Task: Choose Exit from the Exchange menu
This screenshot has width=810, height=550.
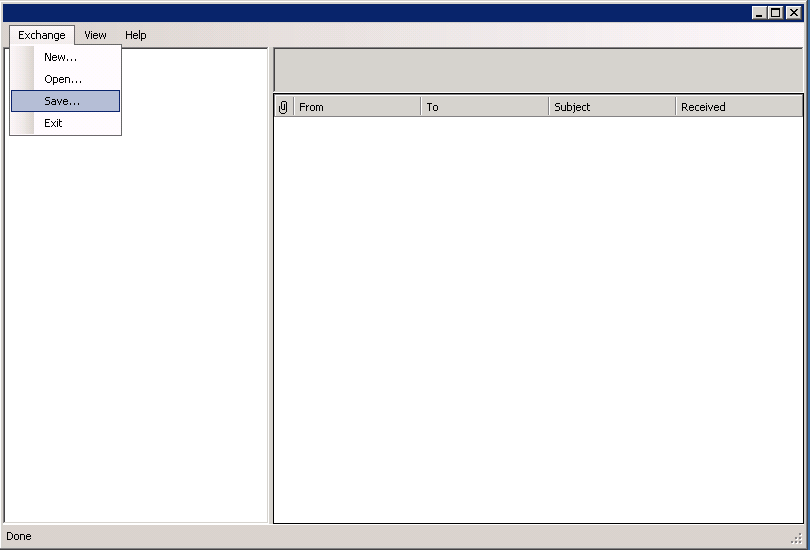Action: coord(53,123)
